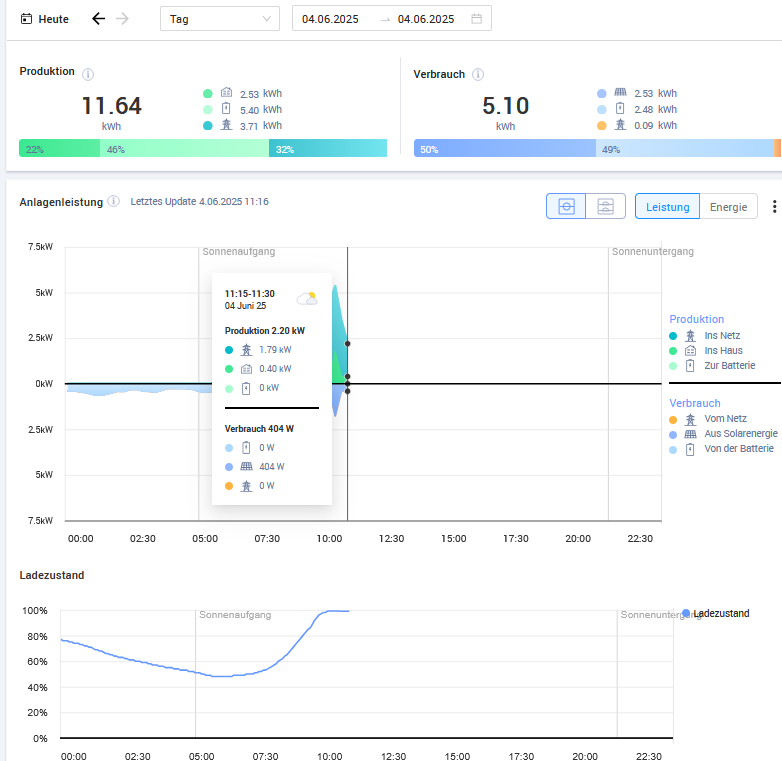The image size is (782, 761).
Task: Click the end date 04.06.2025 field
Action: (426, 19)
